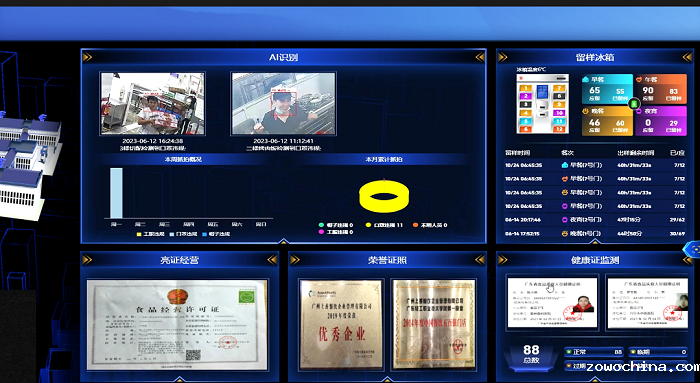700x383 pixels.
Task: Open the 晚餐 card showing 46
Action: pyautogui.click(x=607, y=121)
